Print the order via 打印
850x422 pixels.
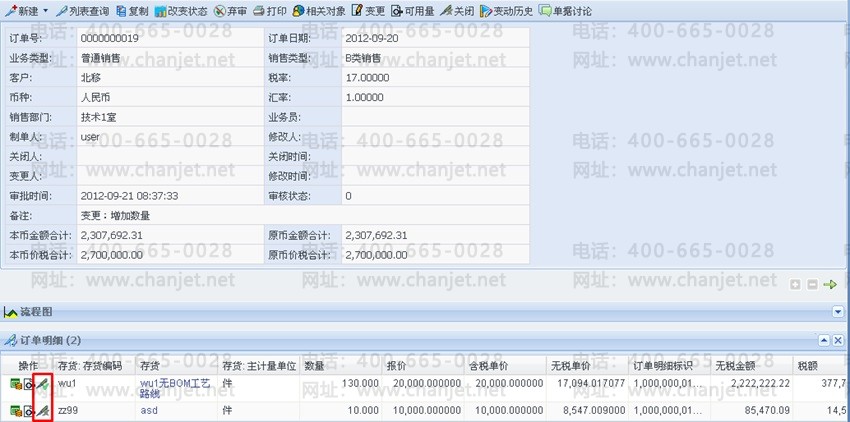coord(270,11)
